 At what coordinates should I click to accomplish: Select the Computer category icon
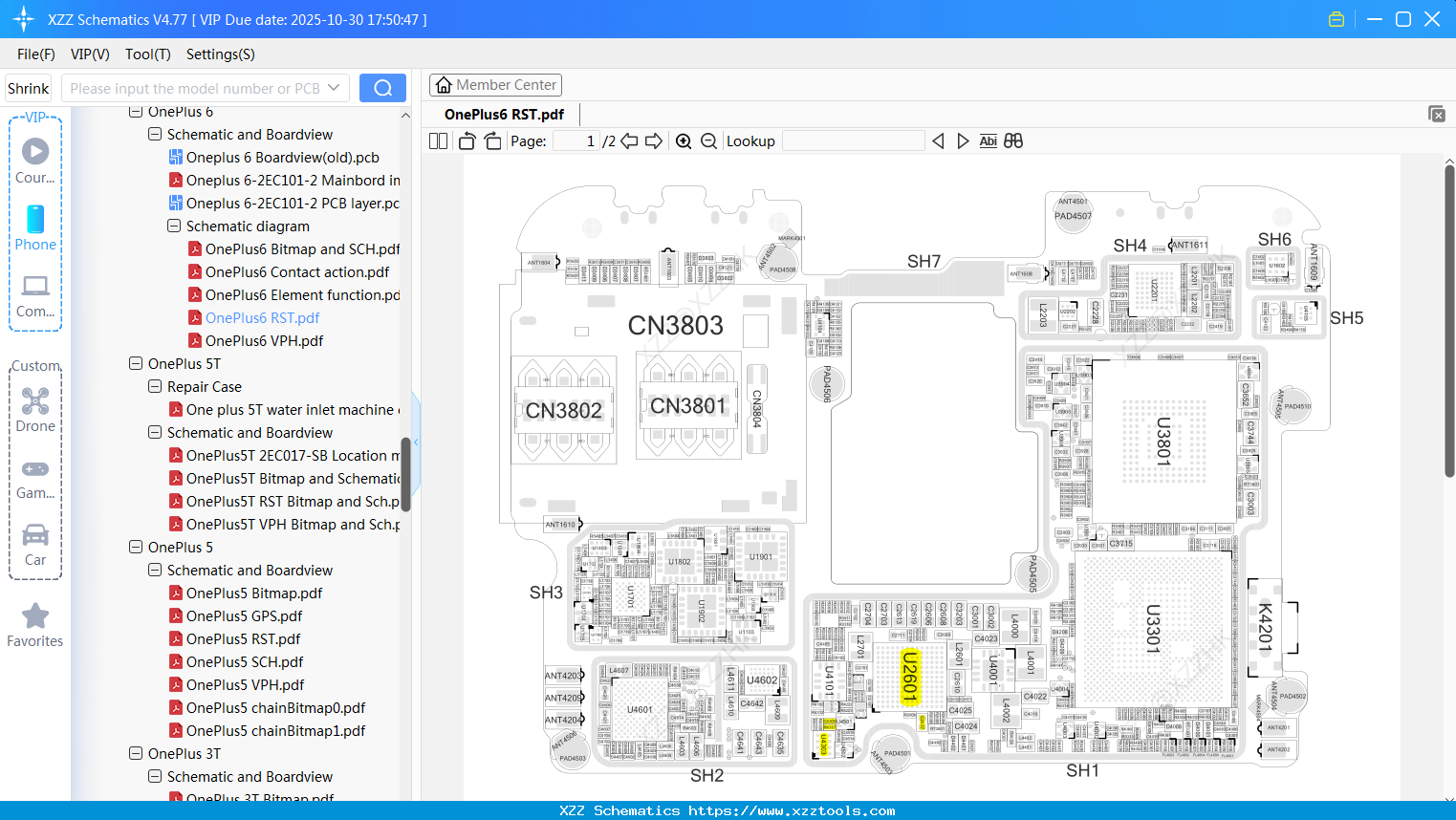[x=35, y=295]
